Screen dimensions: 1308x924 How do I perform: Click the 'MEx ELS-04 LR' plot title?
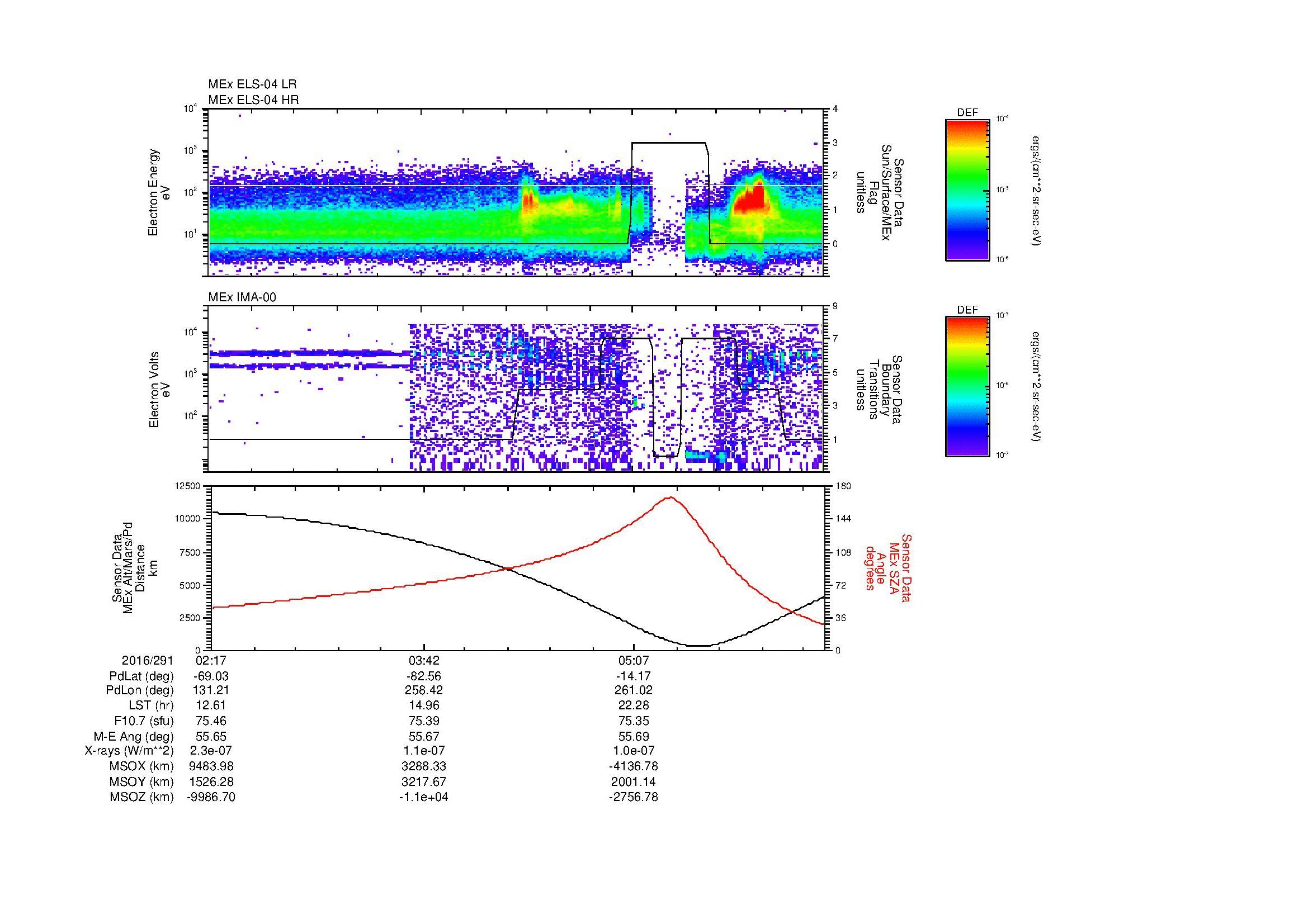tap(252, 84)
